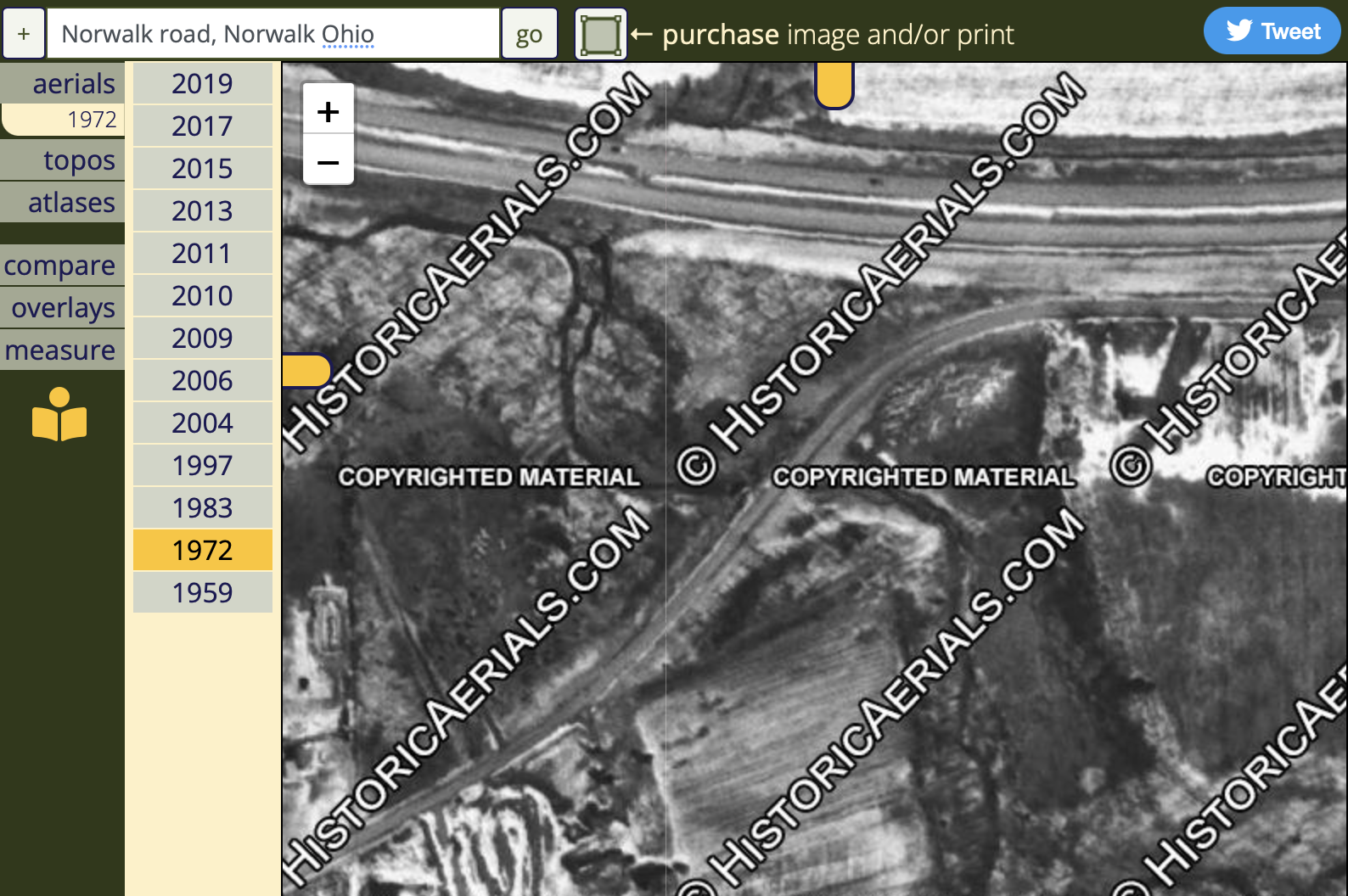Open the overlays menu
The image size is (1348, 896).
(63, 307)
